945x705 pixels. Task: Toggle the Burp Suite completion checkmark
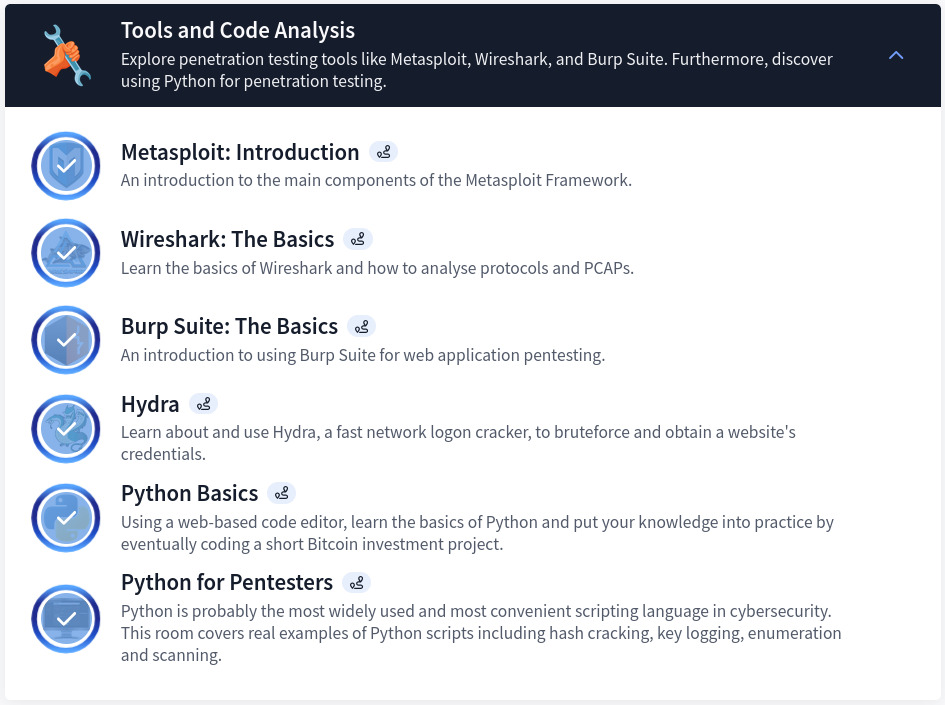coord(65,340)
